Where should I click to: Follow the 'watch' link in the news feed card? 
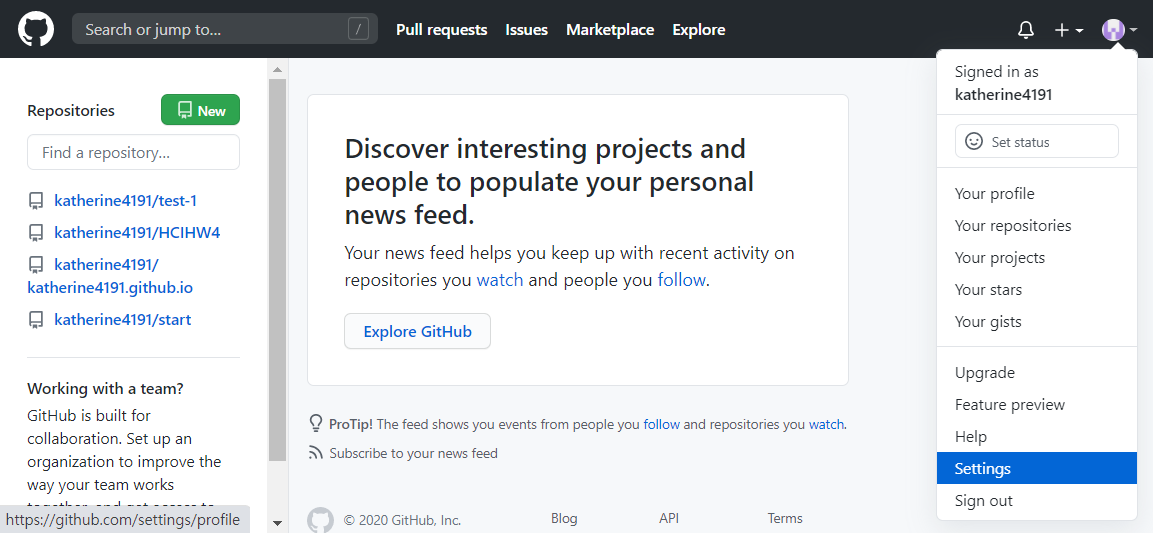click(x=500, y=280)
